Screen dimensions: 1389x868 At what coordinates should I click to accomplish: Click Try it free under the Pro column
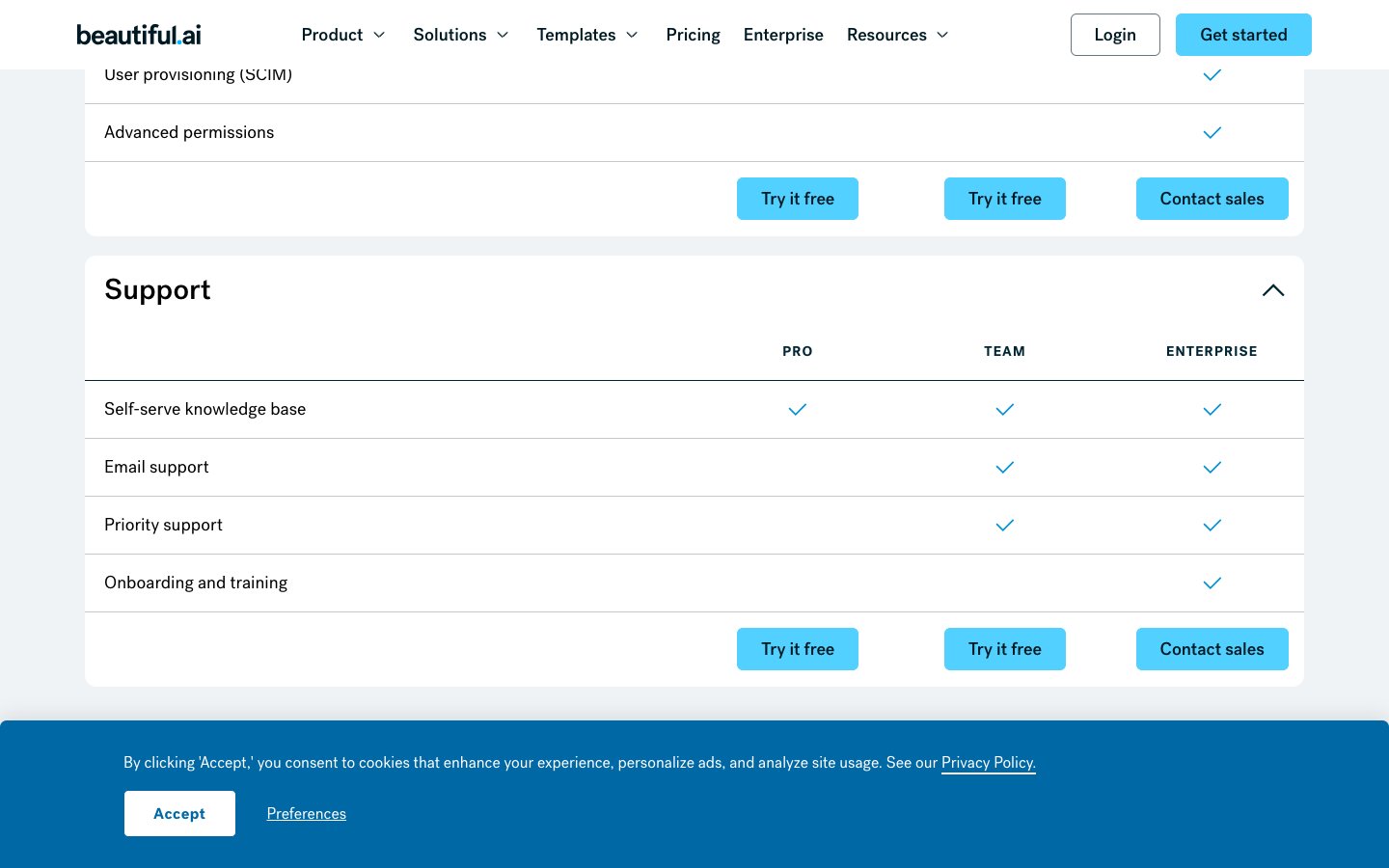[x=798, y=649]
